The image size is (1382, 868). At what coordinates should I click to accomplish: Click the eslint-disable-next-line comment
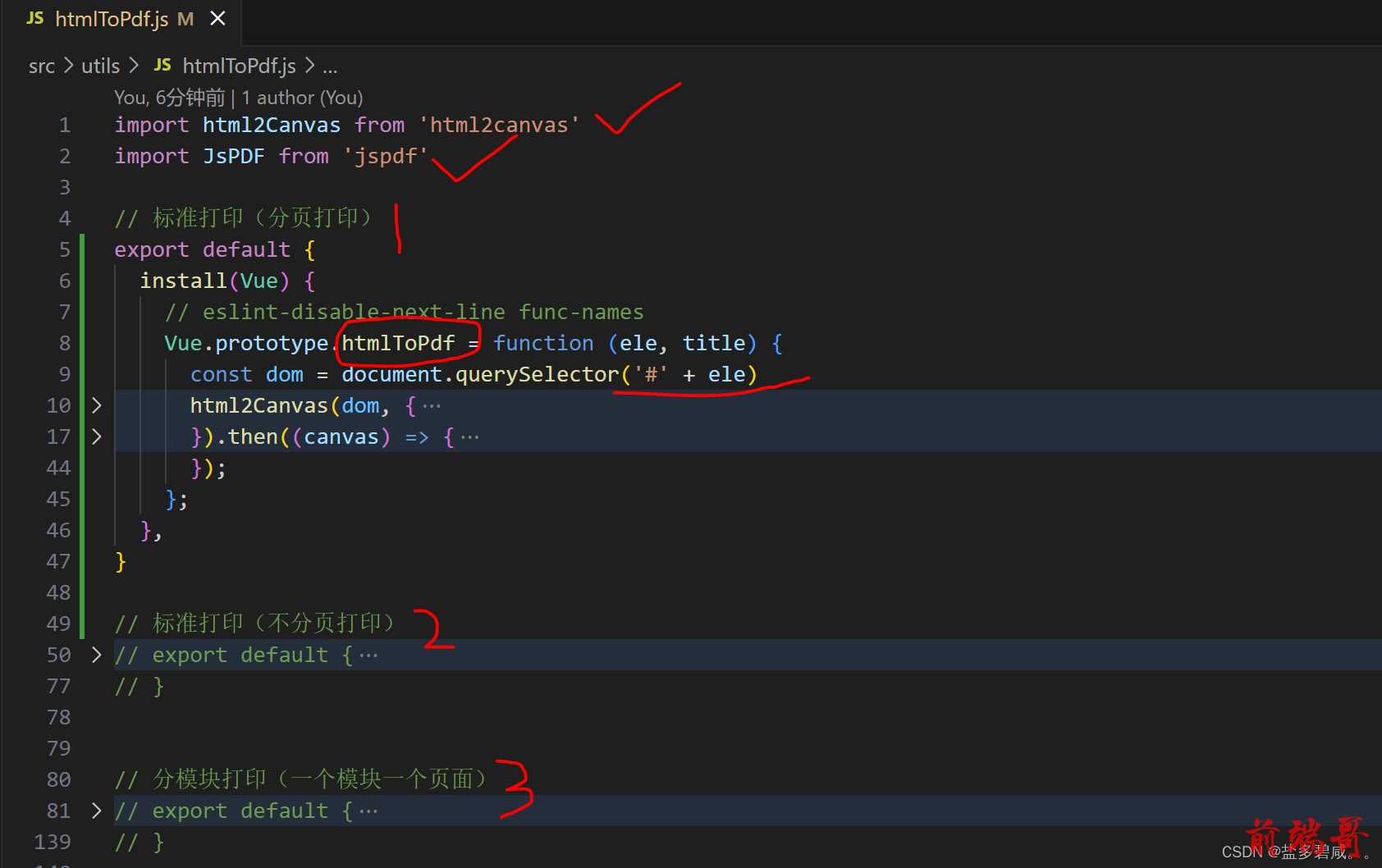point(404,313)
